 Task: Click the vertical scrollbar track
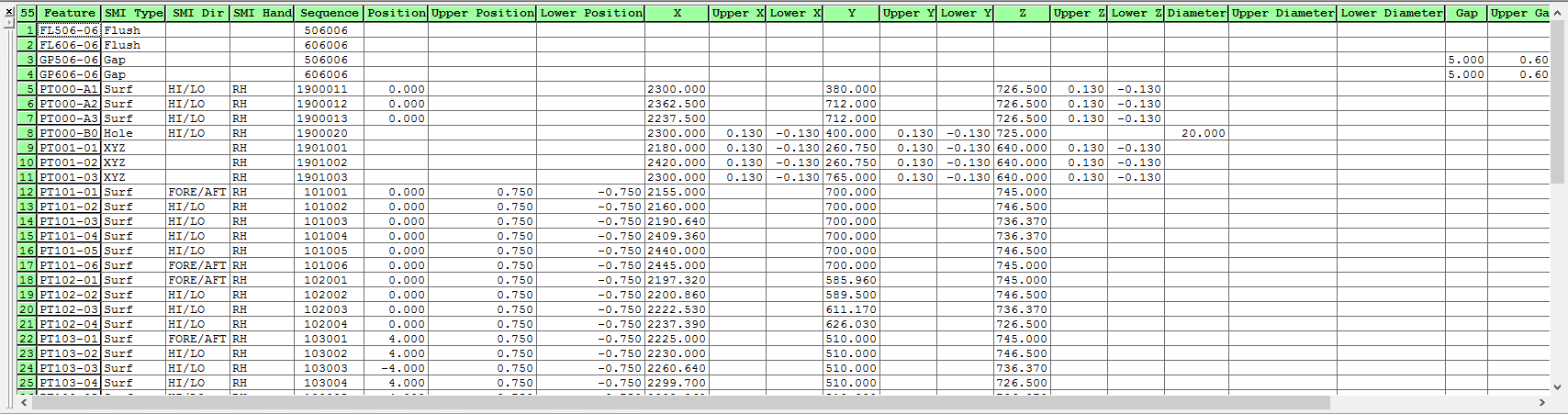pyautogui.click(x=1558, y=275)
